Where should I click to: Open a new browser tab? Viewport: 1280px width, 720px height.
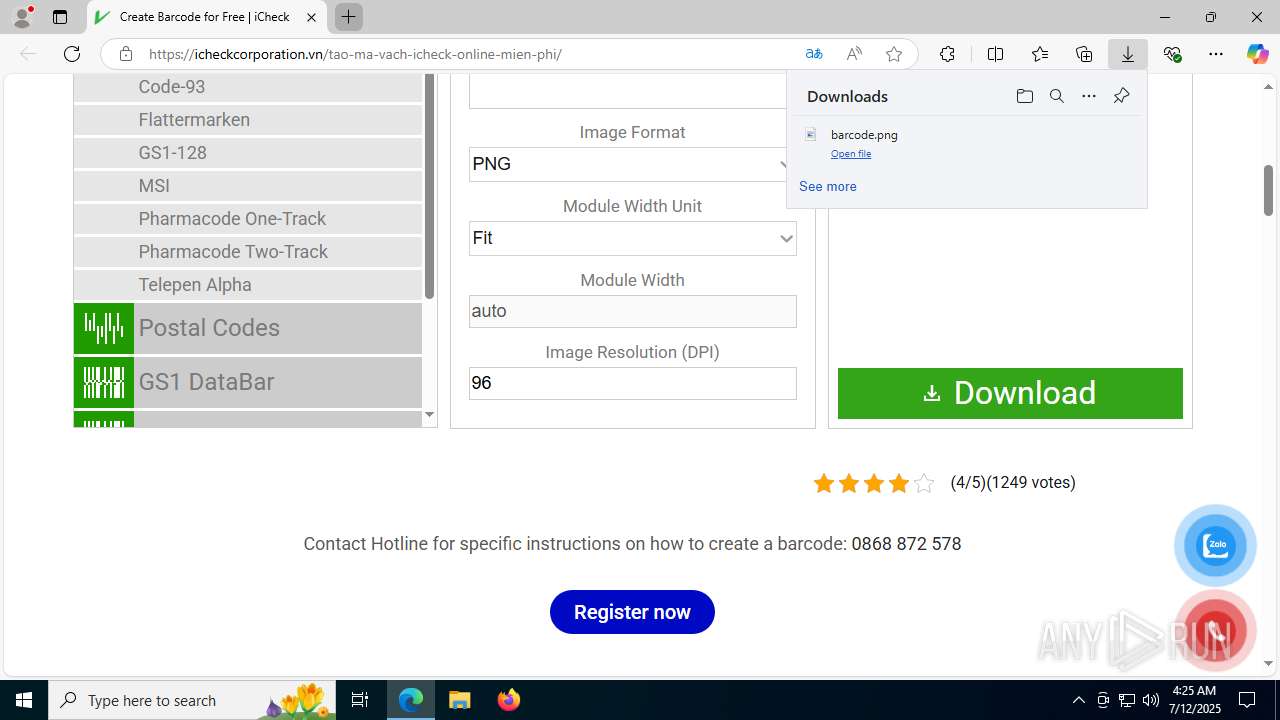click(348, 17)
